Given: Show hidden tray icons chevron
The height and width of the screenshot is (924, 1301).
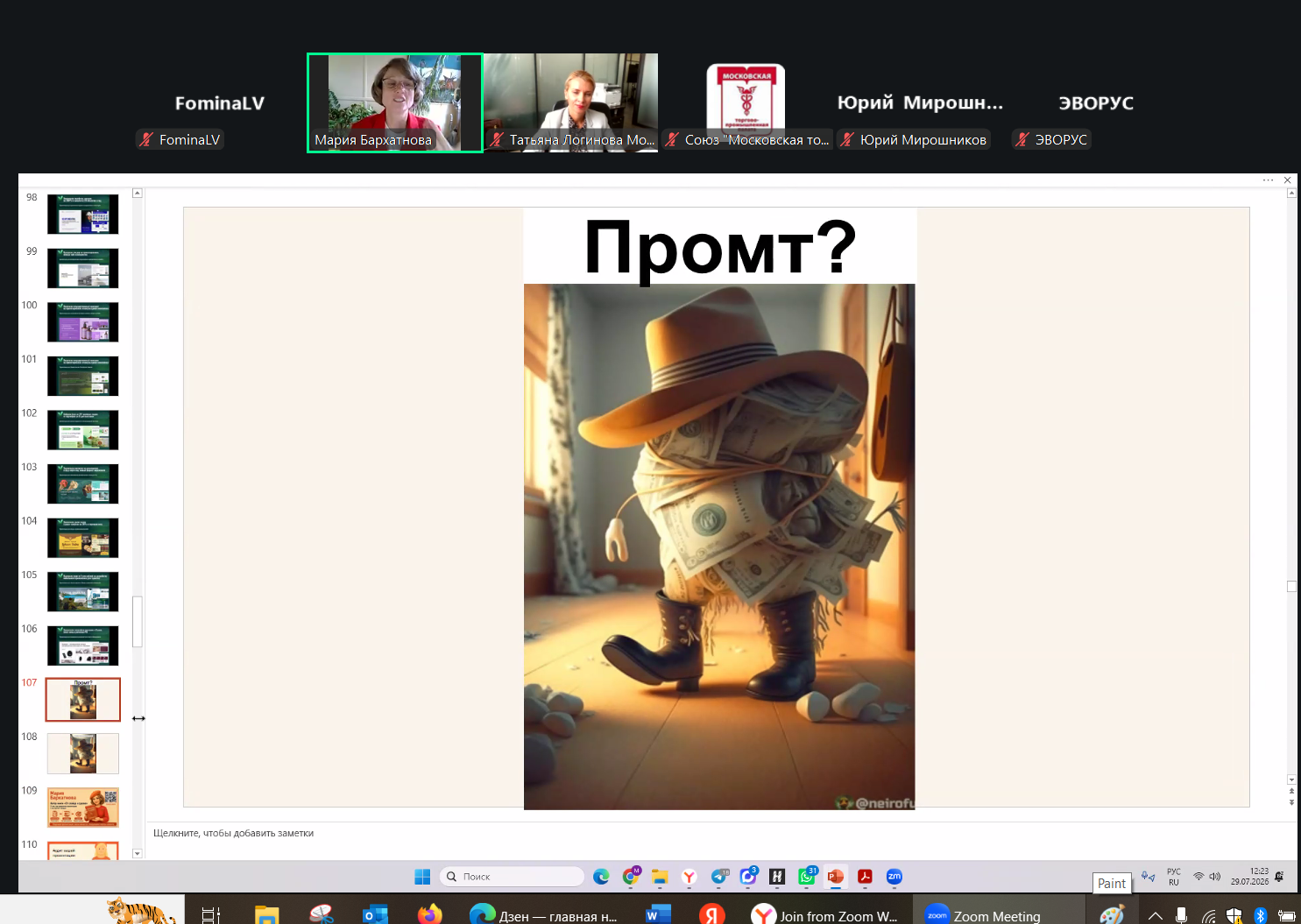Looking at the screenshot, I should (x=1156, y=916).
